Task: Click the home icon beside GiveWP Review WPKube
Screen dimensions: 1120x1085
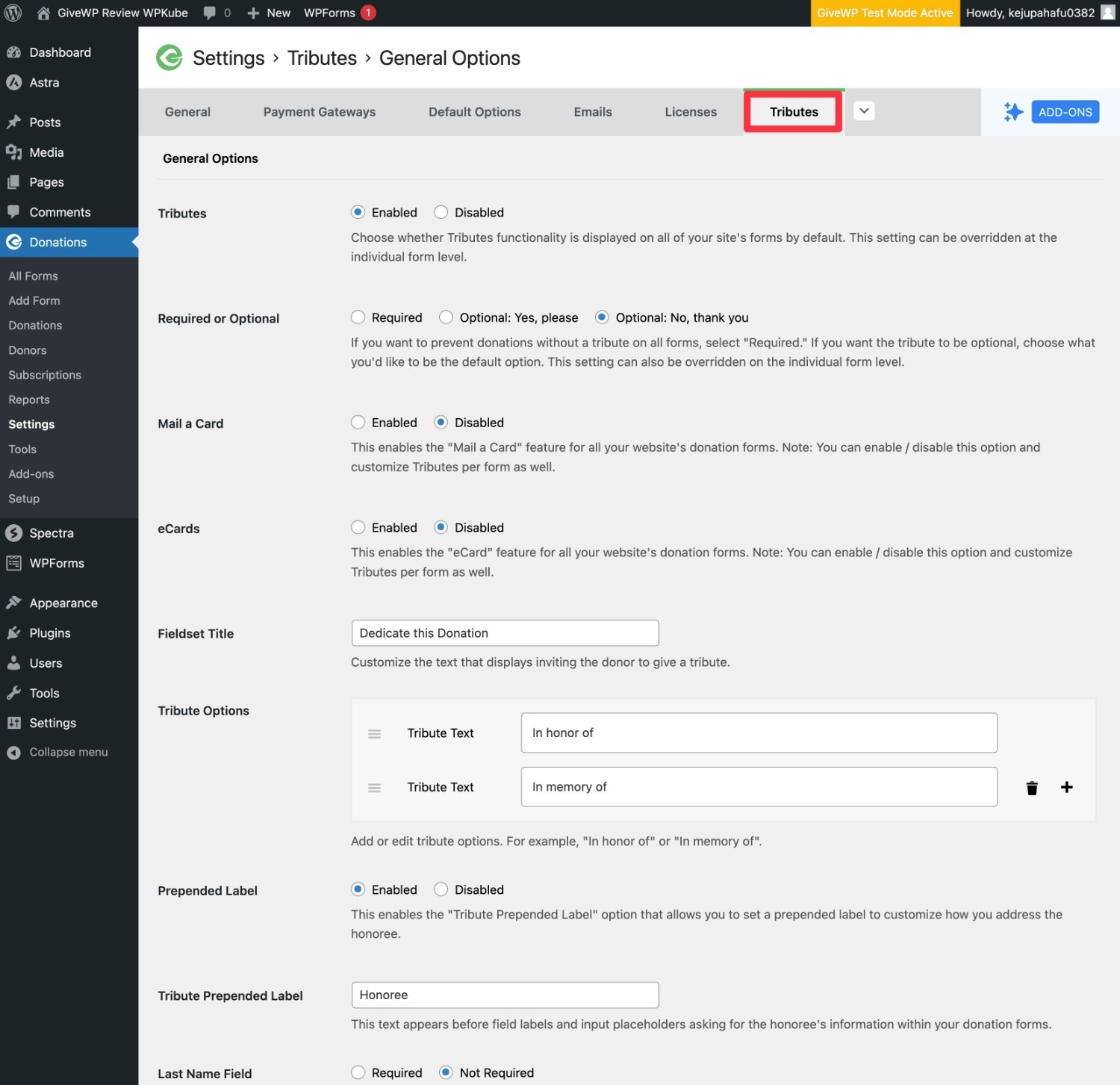Action: [44, 13]
